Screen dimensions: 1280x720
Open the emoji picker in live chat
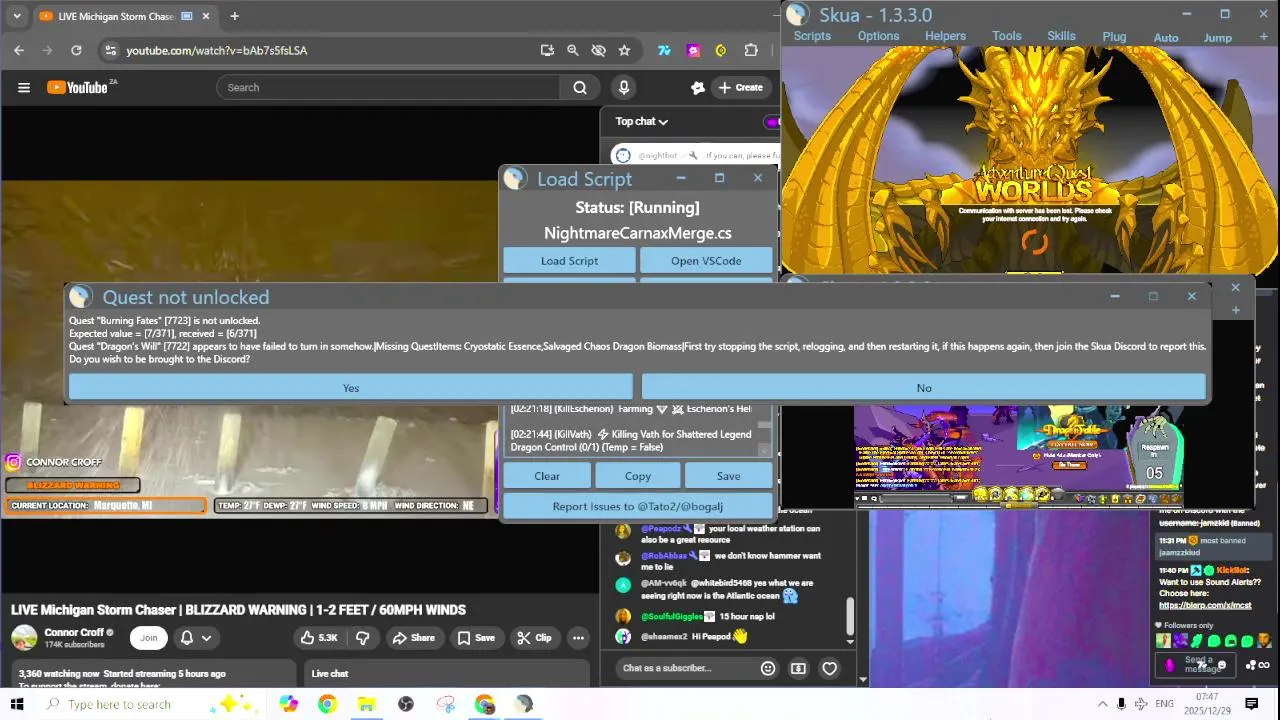click(768, 668)
